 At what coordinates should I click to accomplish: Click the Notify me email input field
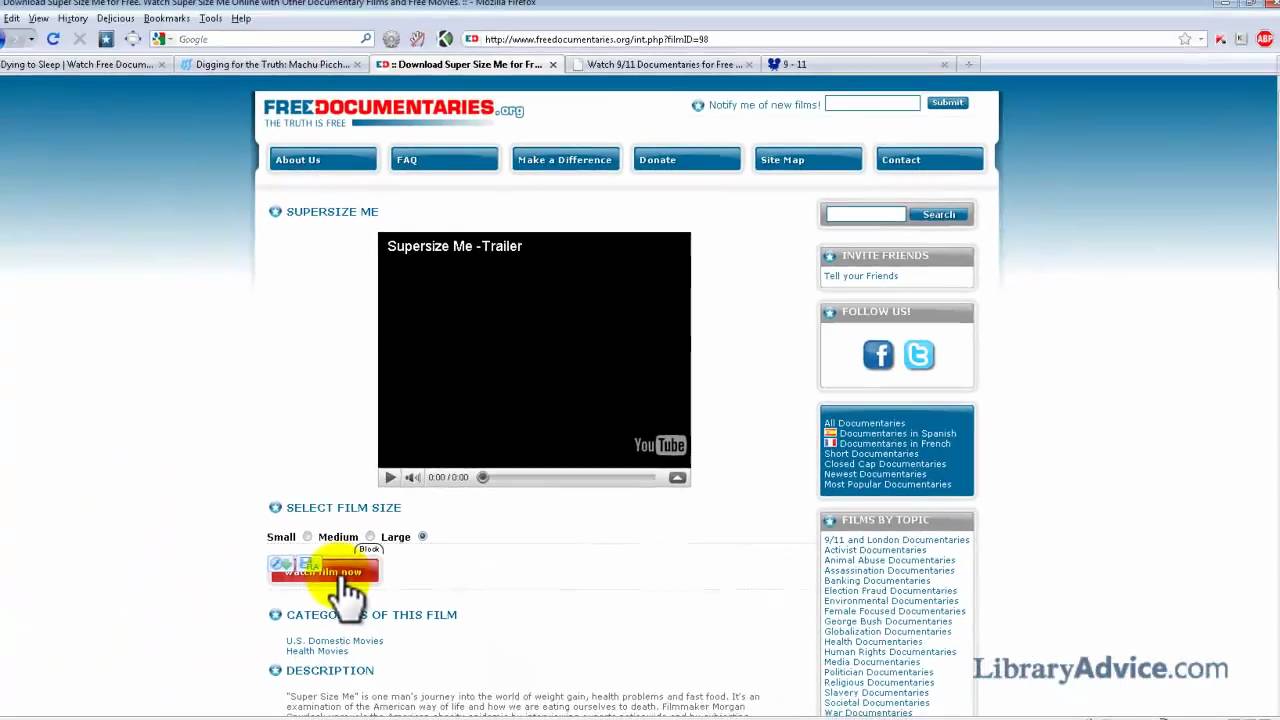(x=872, y=103)
